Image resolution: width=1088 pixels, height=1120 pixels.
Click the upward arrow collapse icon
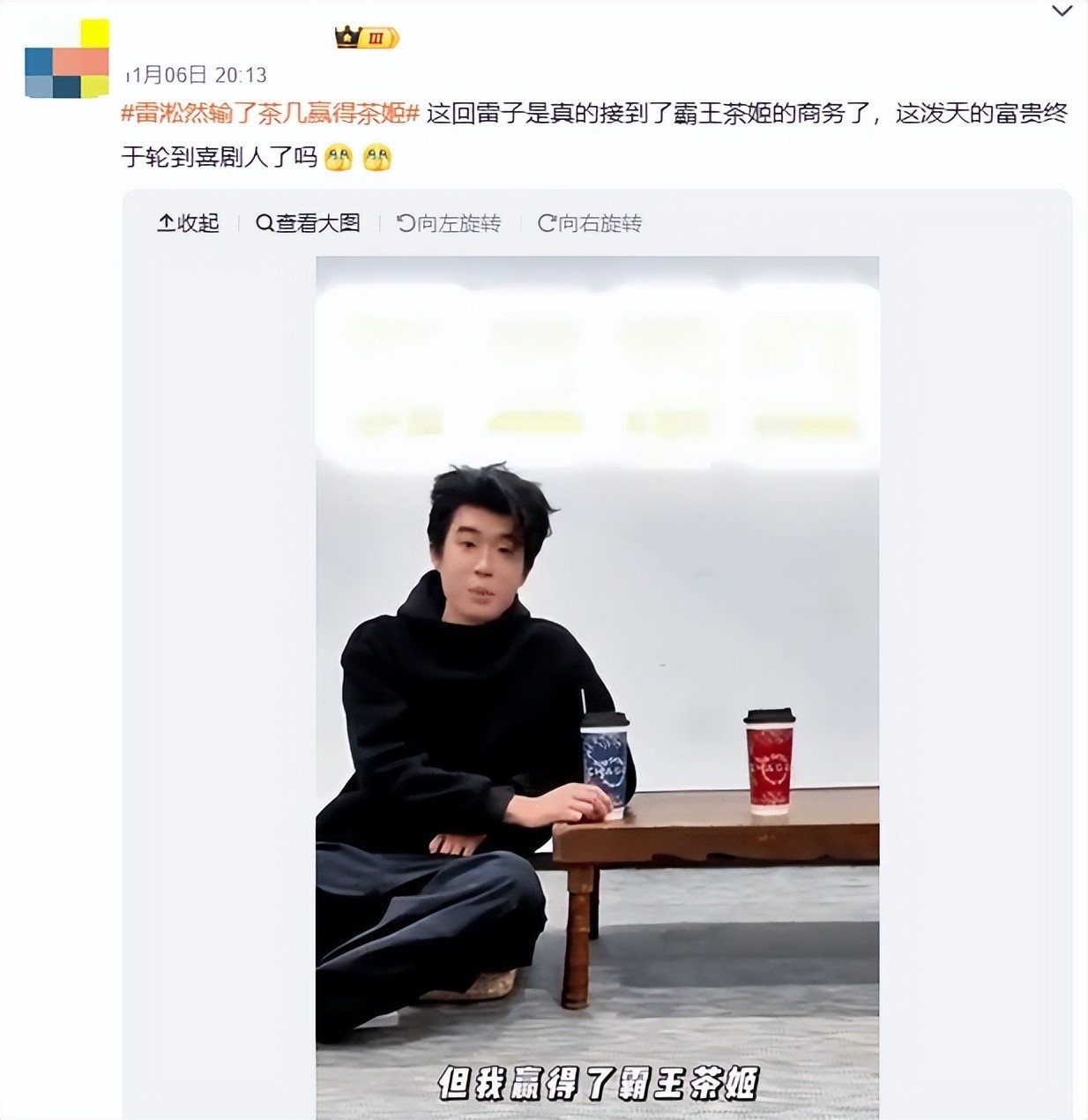coord(166,223)
